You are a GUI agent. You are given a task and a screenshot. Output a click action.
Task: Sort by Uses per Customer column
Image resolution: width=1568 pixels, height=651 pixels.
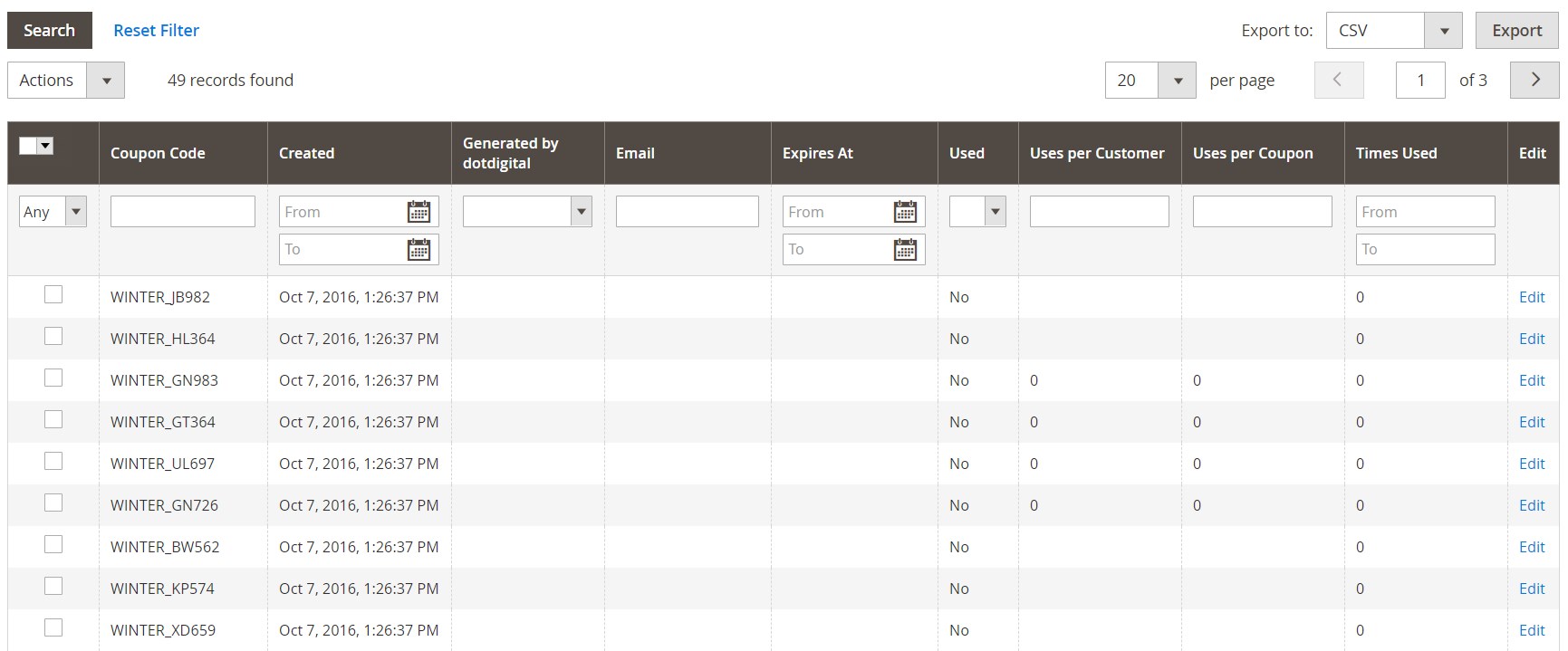point(1097,153)
